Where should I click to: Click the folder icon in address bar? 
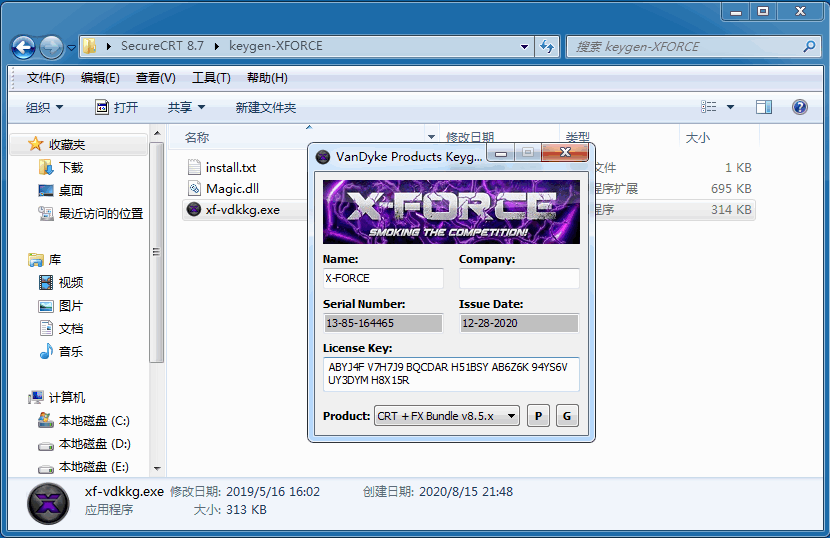[x=89, y=46]
